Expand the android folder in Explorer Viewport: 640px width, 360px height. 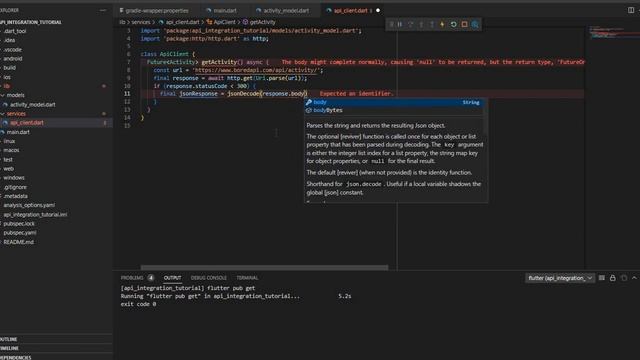point(13,59)
